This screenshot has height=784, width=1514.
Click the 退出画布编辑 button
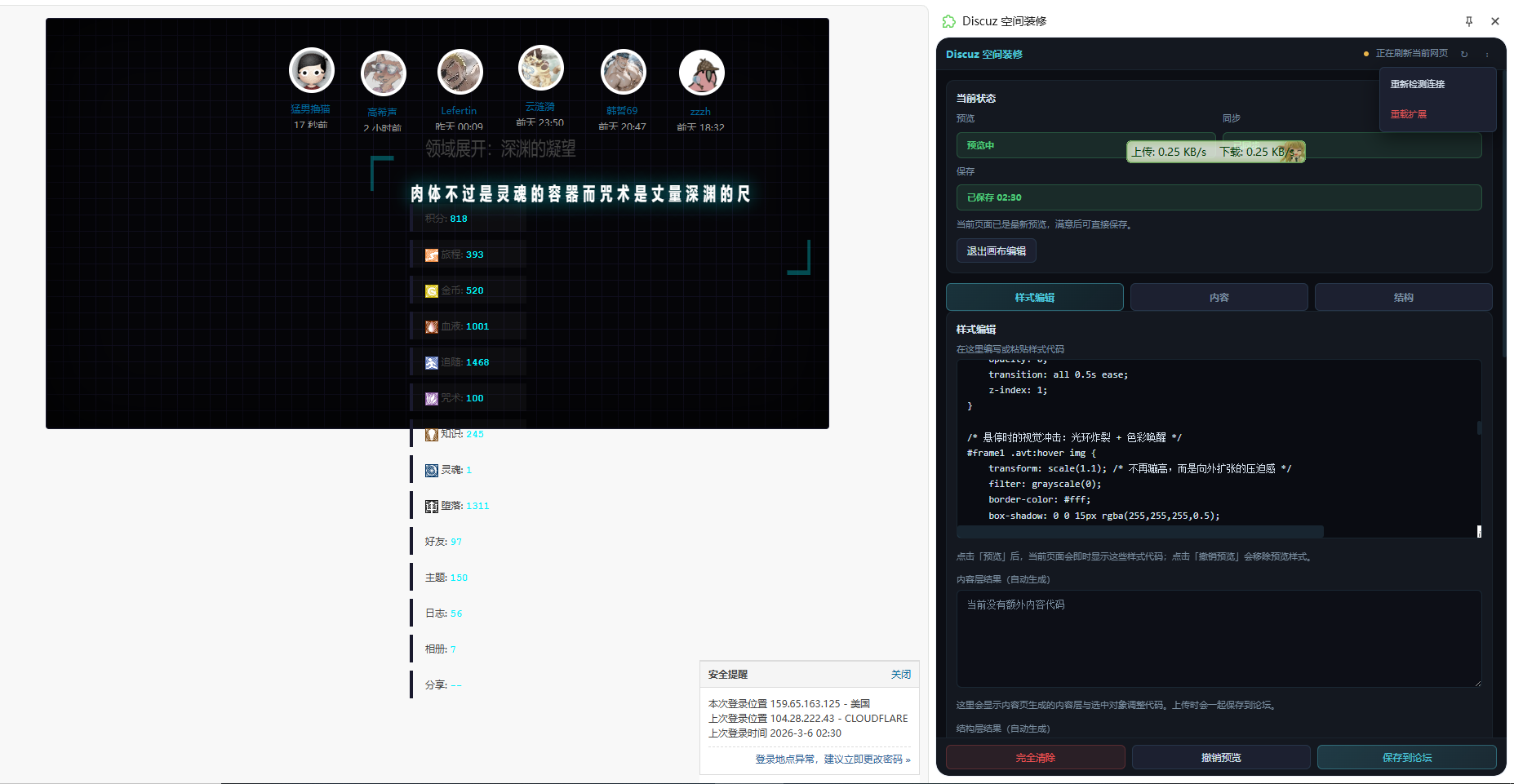click(x=996, y=251)
